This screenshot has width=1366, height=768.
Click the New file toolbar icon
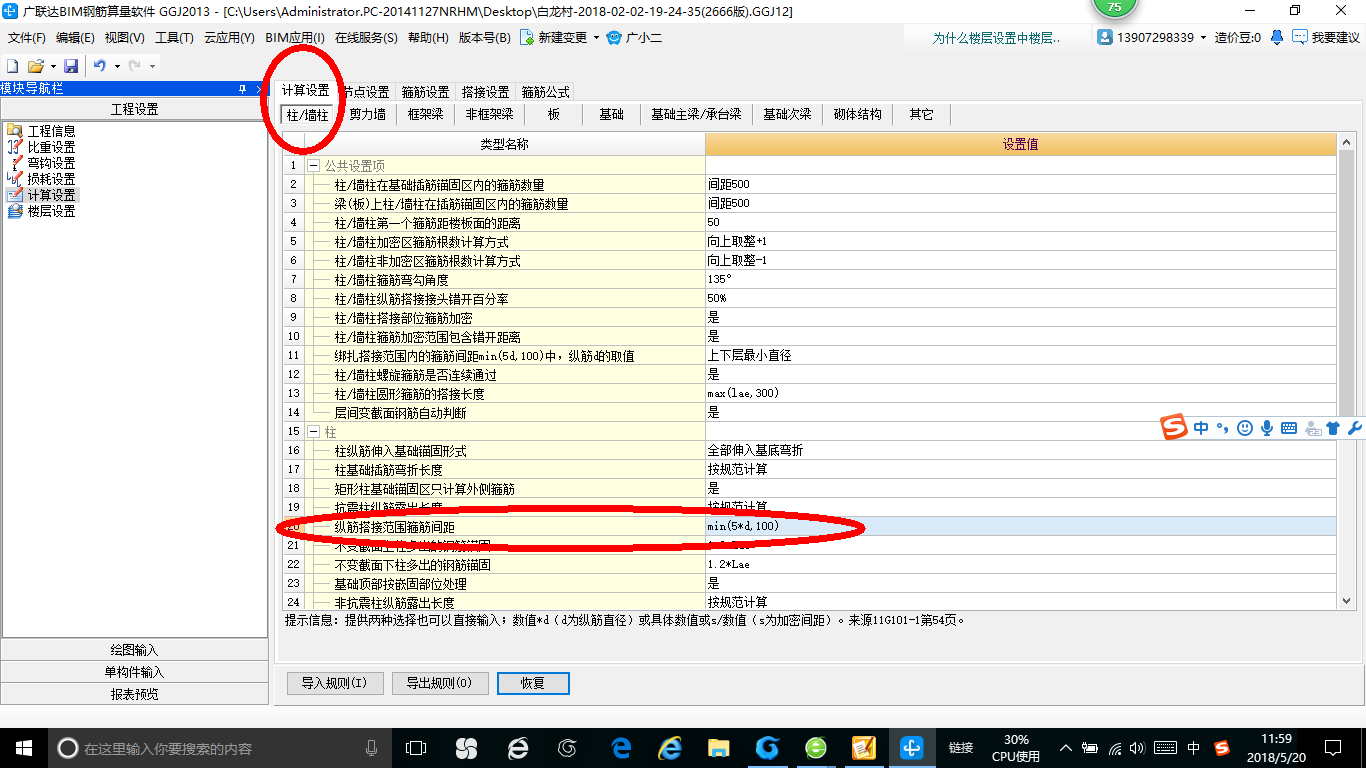click(13, 66)
